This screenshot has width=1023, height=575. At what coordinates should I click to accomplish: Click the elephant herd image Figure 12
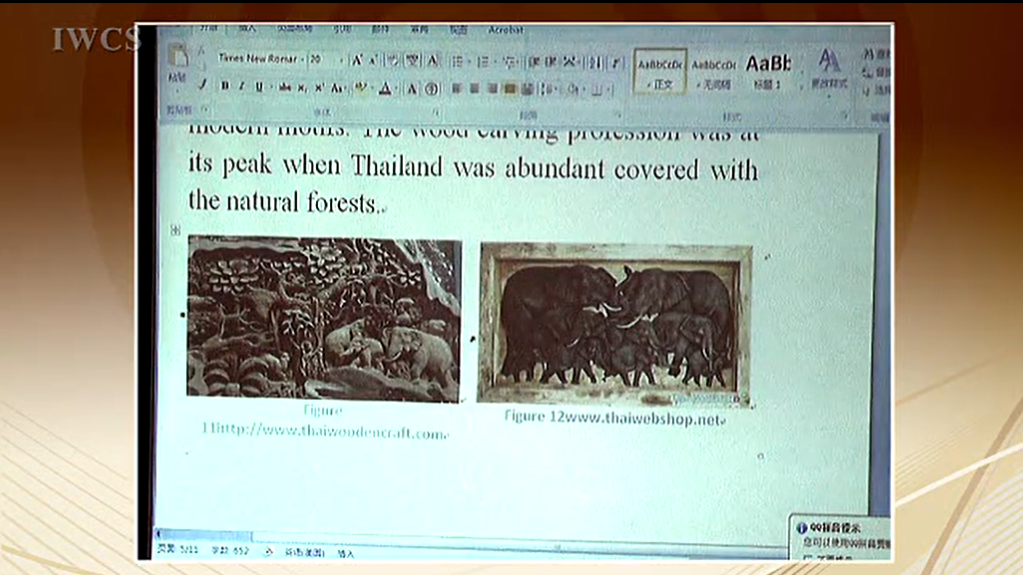pyautogui.click(x=615, y=323)
